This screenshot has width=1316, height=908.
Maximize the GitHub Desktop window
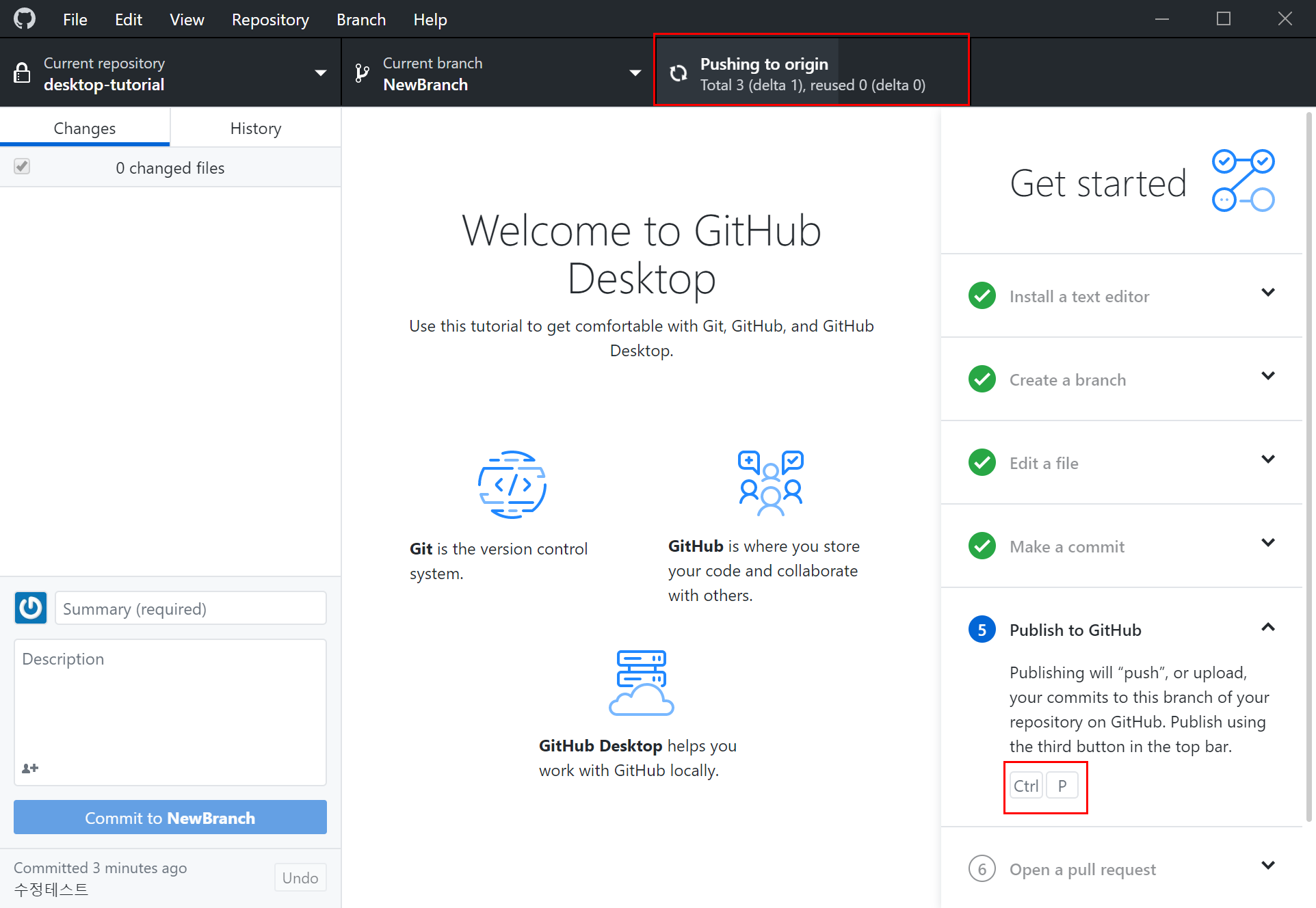pyautogui.click(x=1224, y=19)
